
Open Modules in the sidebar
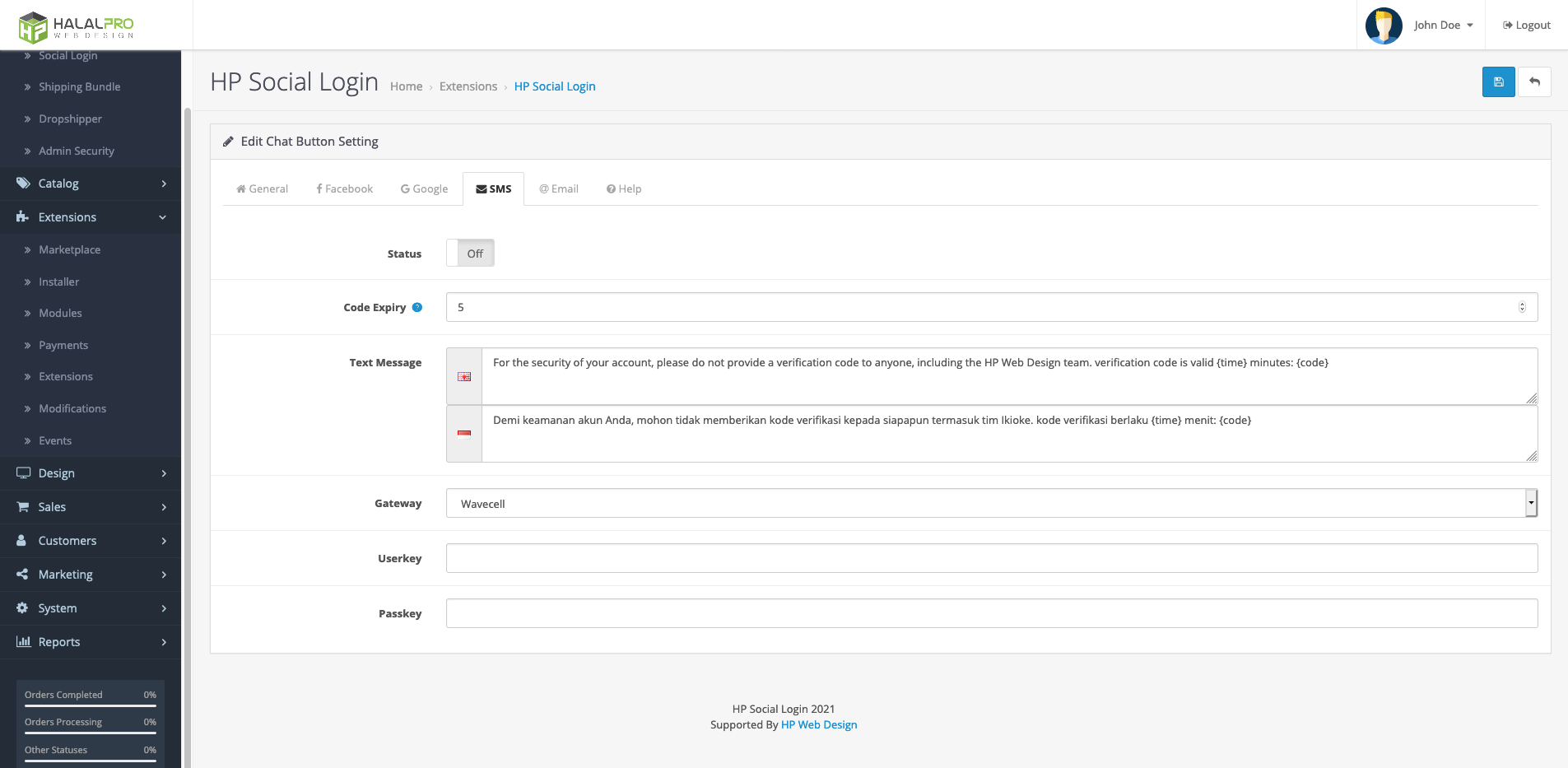(x=60, y=314)
